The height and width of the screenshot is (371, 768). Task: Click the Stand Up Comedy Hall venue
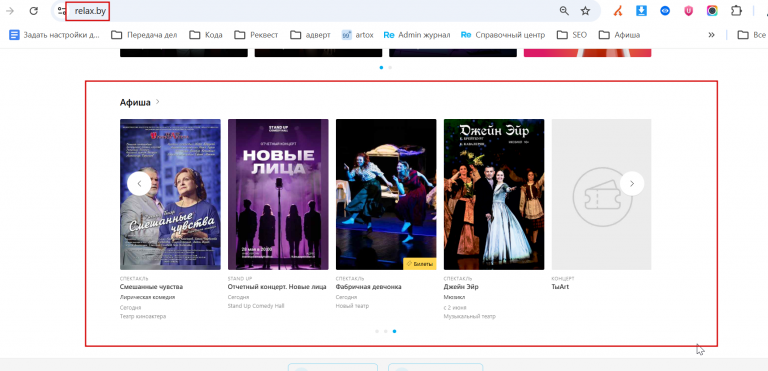[256, 306]
